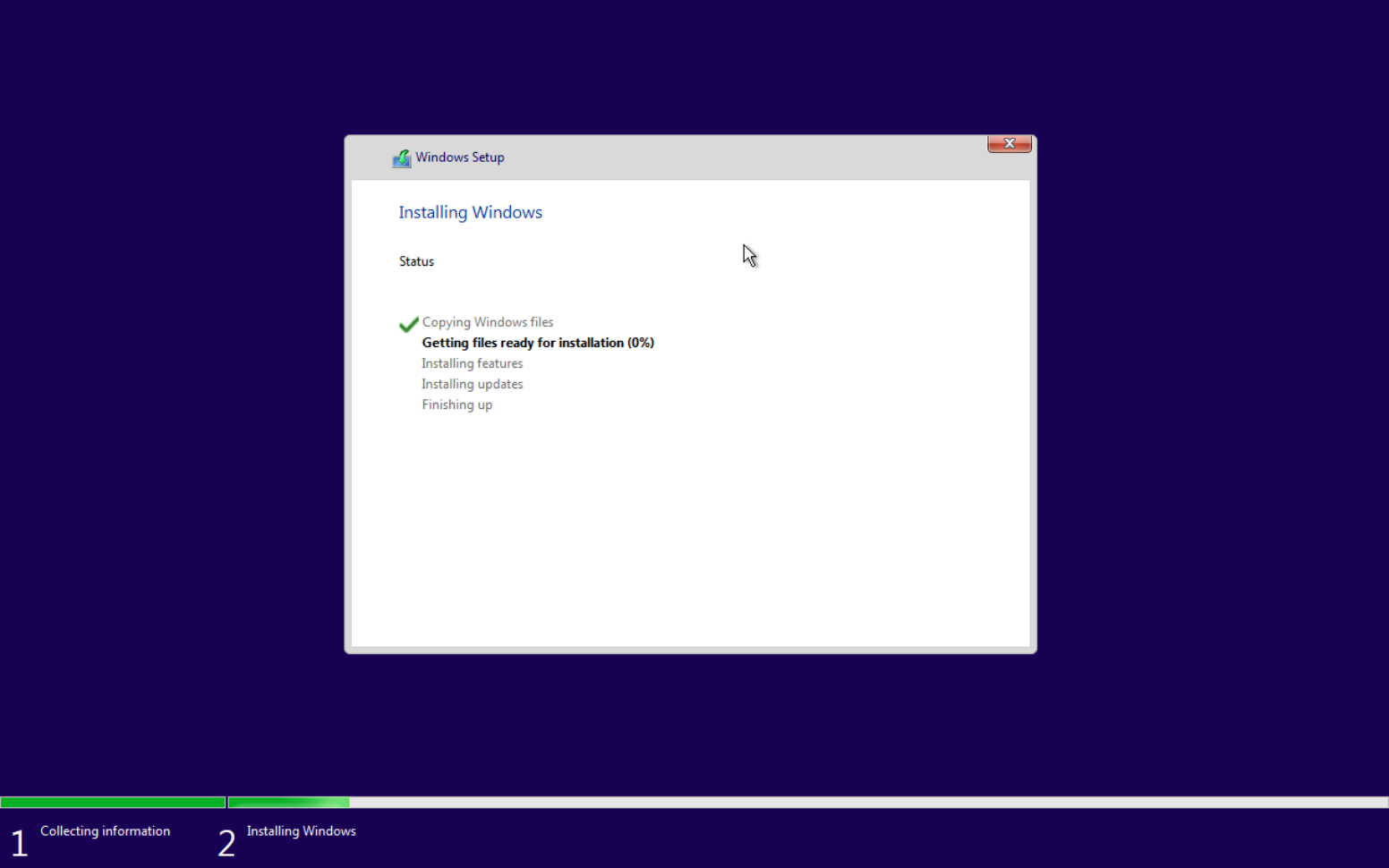Click the green checkmark beside Copying Windows files
The width and height of the screenshot is (1389, 868).
tap(409, 324)
